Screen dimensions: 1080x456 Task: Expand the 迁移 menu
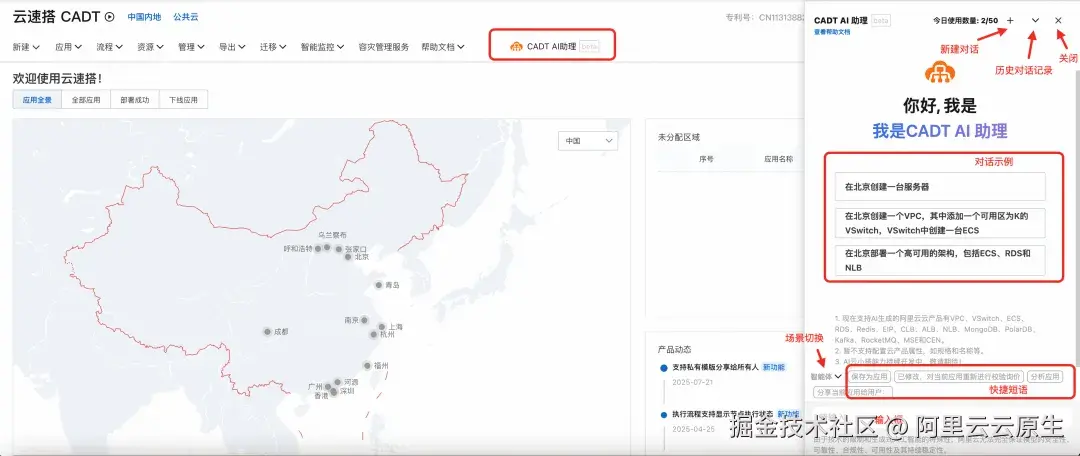[x=273, y=47]
